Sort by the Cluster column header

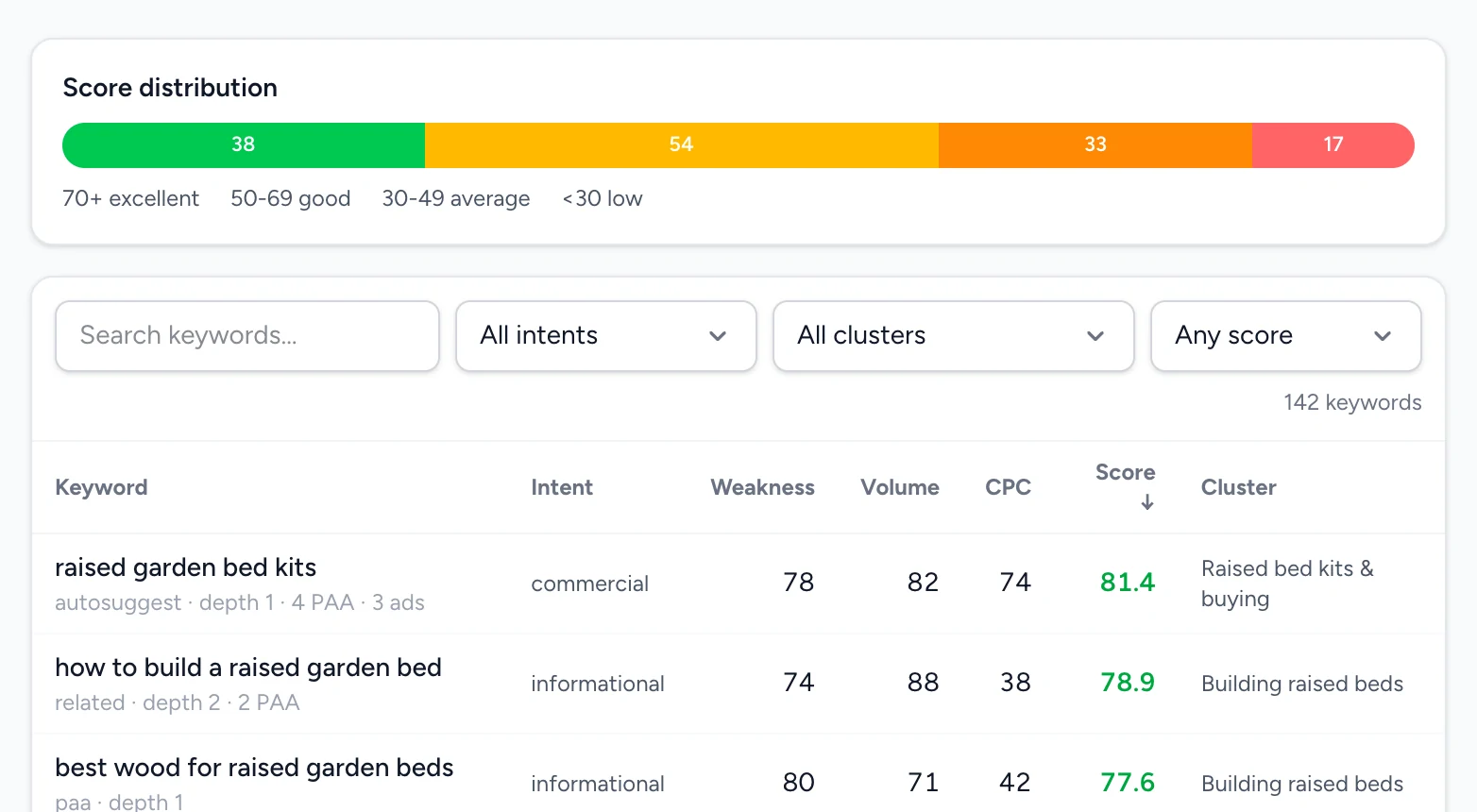tap(1238, 487)
